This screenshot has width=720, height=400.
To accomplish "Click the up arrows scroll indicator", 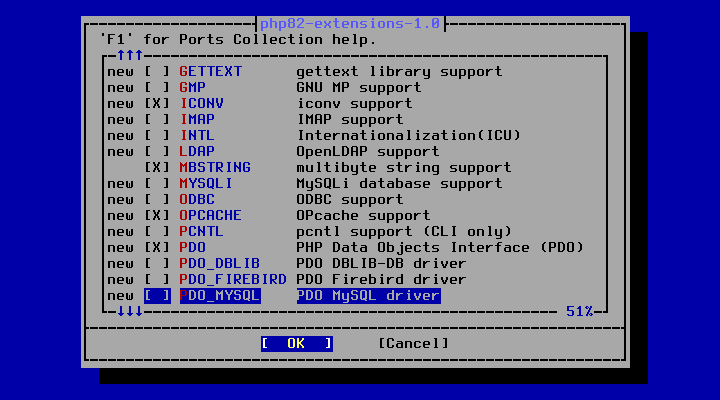I will (x=130, y=56).
